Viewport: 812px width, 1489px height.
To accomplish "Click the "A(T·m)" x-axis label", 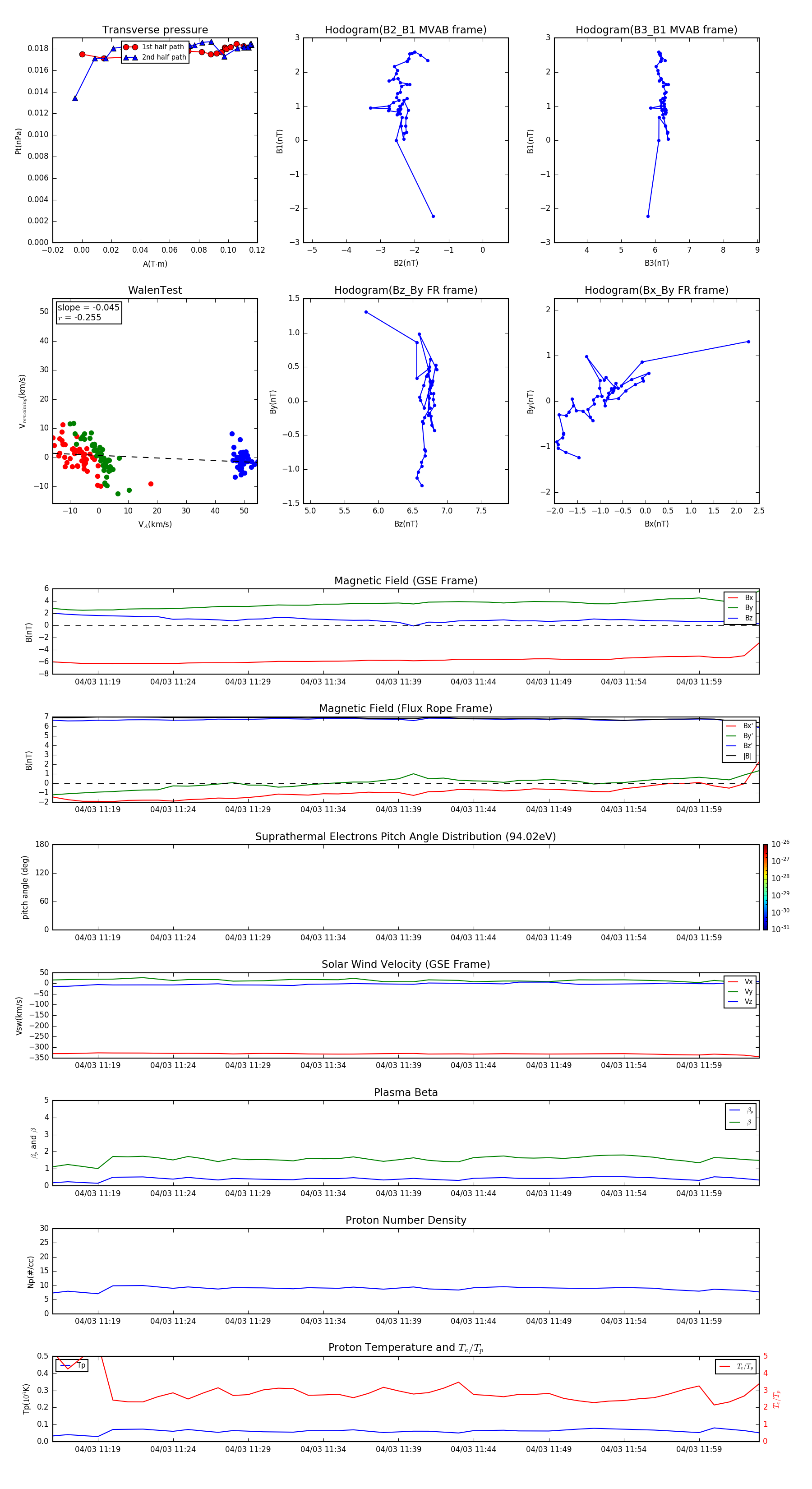I will 155,264.
